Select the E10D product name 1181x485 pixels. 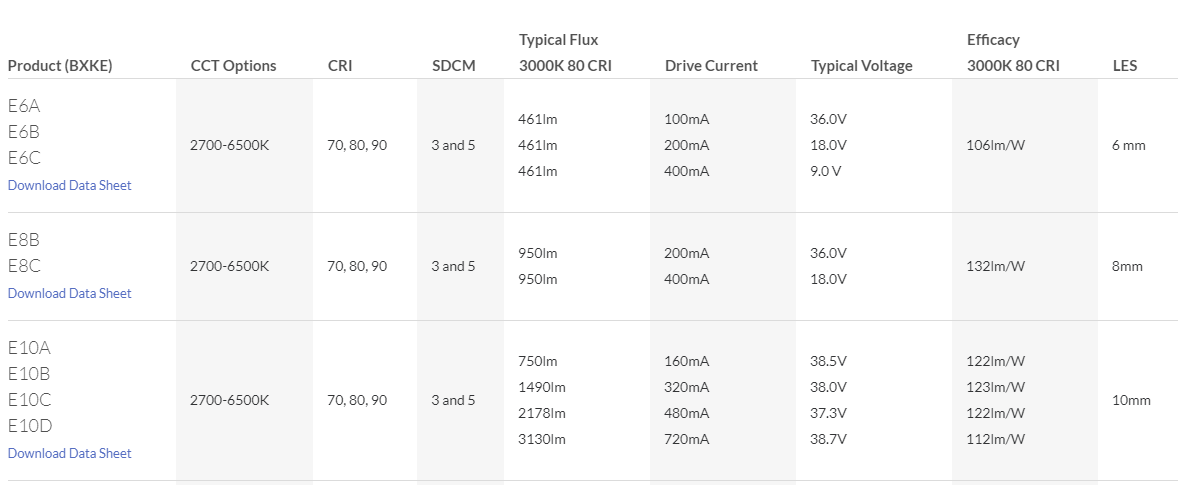tap(30, 426)
